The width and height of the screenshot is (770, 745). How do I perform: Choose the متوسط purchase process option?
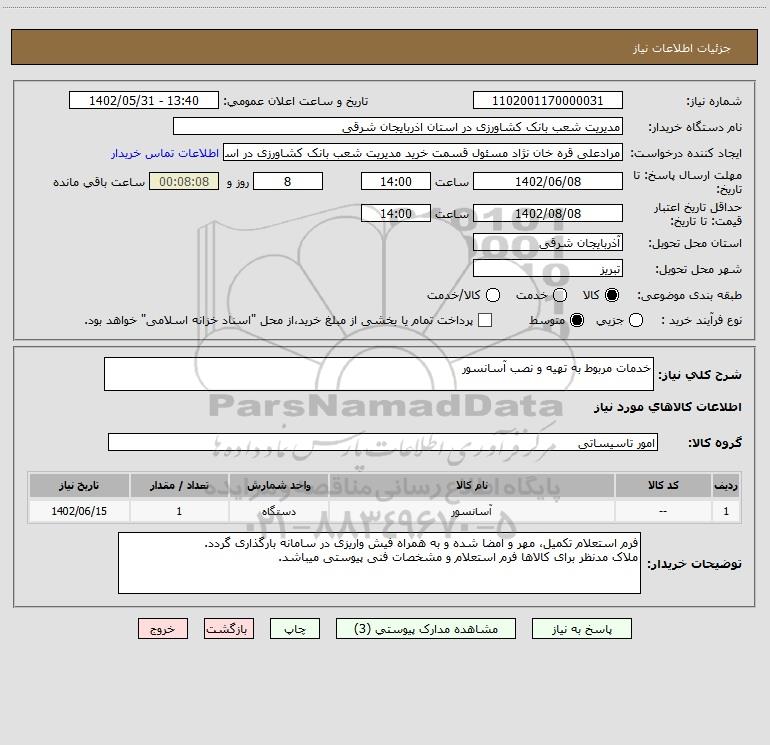pos(577,320)
